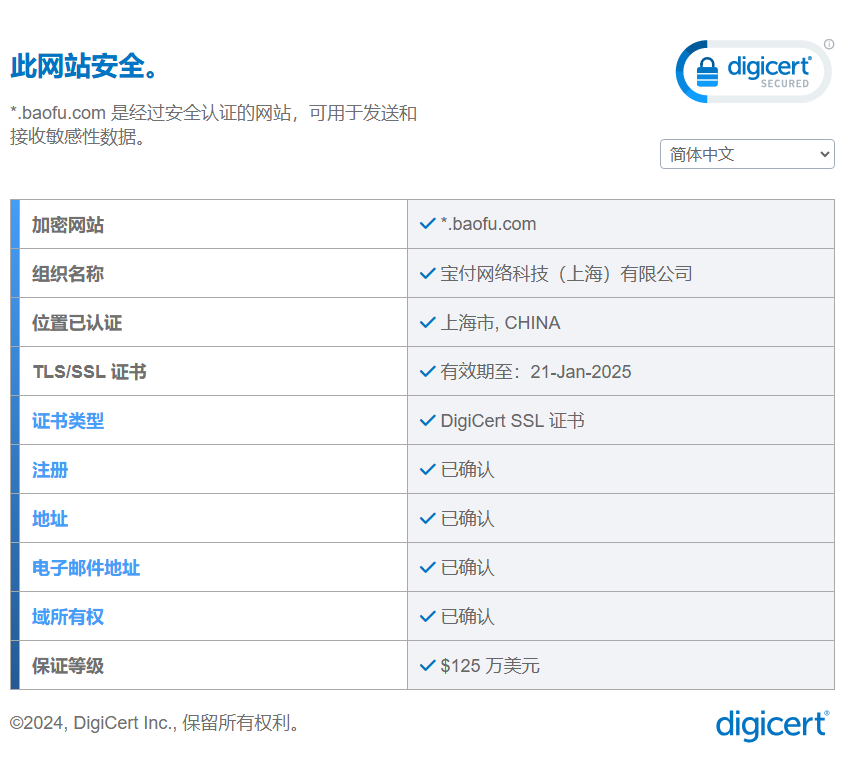Click the 有效期至：21-Jan-2025 text
This screenshot has width=864, height=770.
(536, 372)
